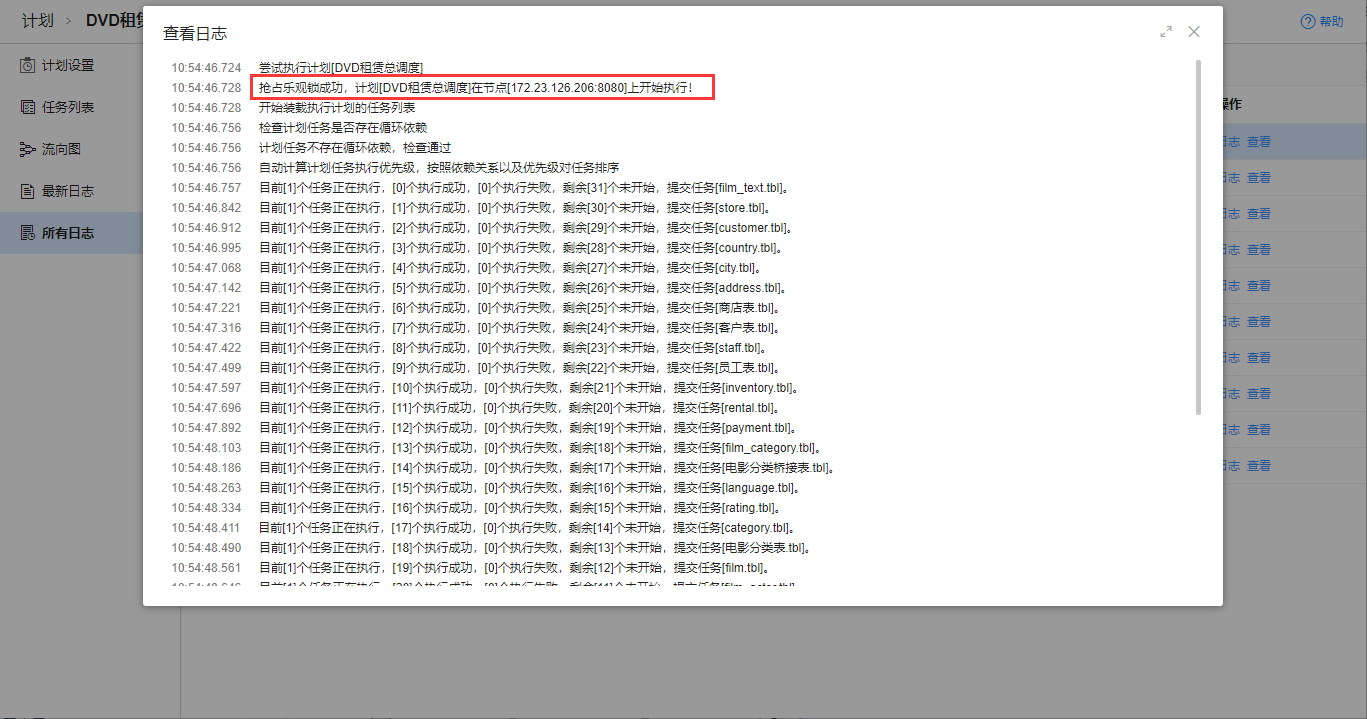Click timestamp 10:54:47.696
The image size is (1367, 719).
coord(206,408)
